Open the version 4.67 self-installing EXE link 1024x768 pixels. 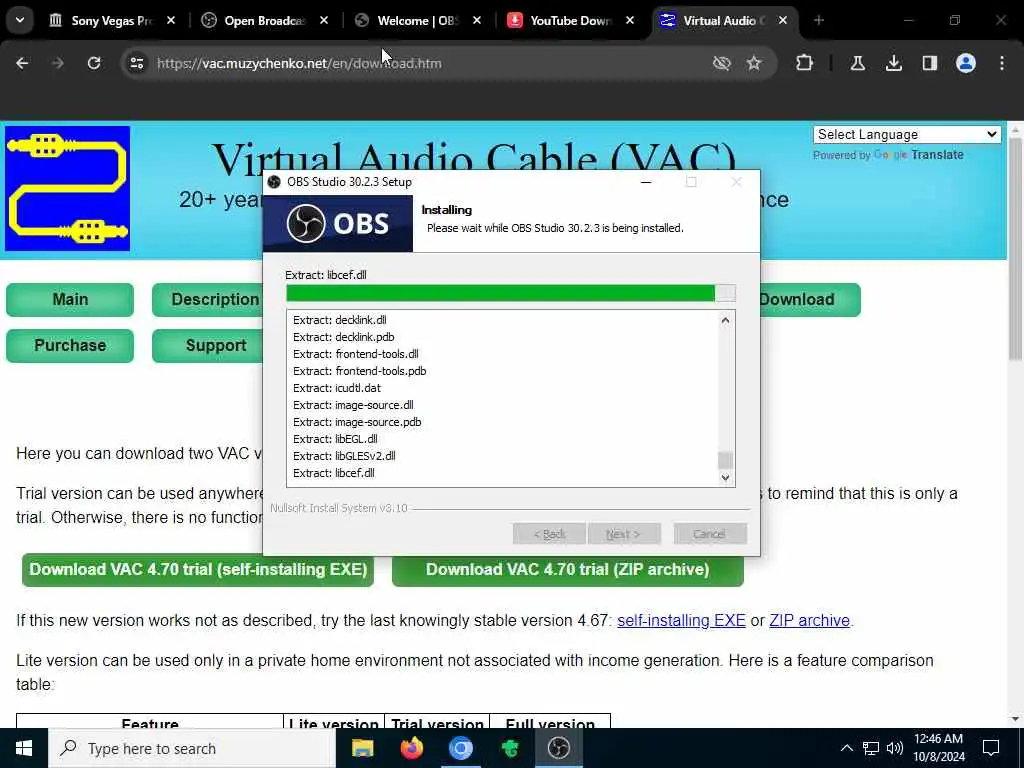tap(681, 620)
